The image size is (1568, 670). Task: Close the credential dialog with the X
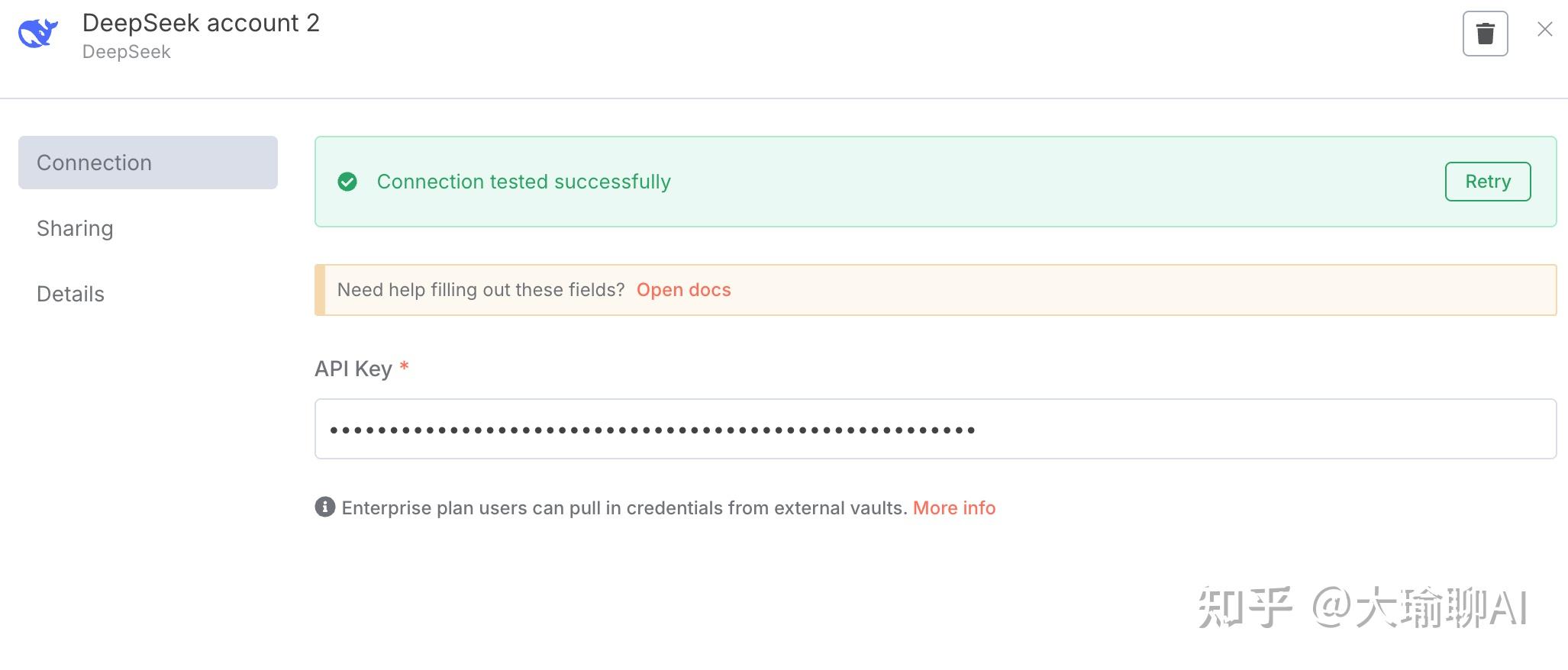(1544, 29)
